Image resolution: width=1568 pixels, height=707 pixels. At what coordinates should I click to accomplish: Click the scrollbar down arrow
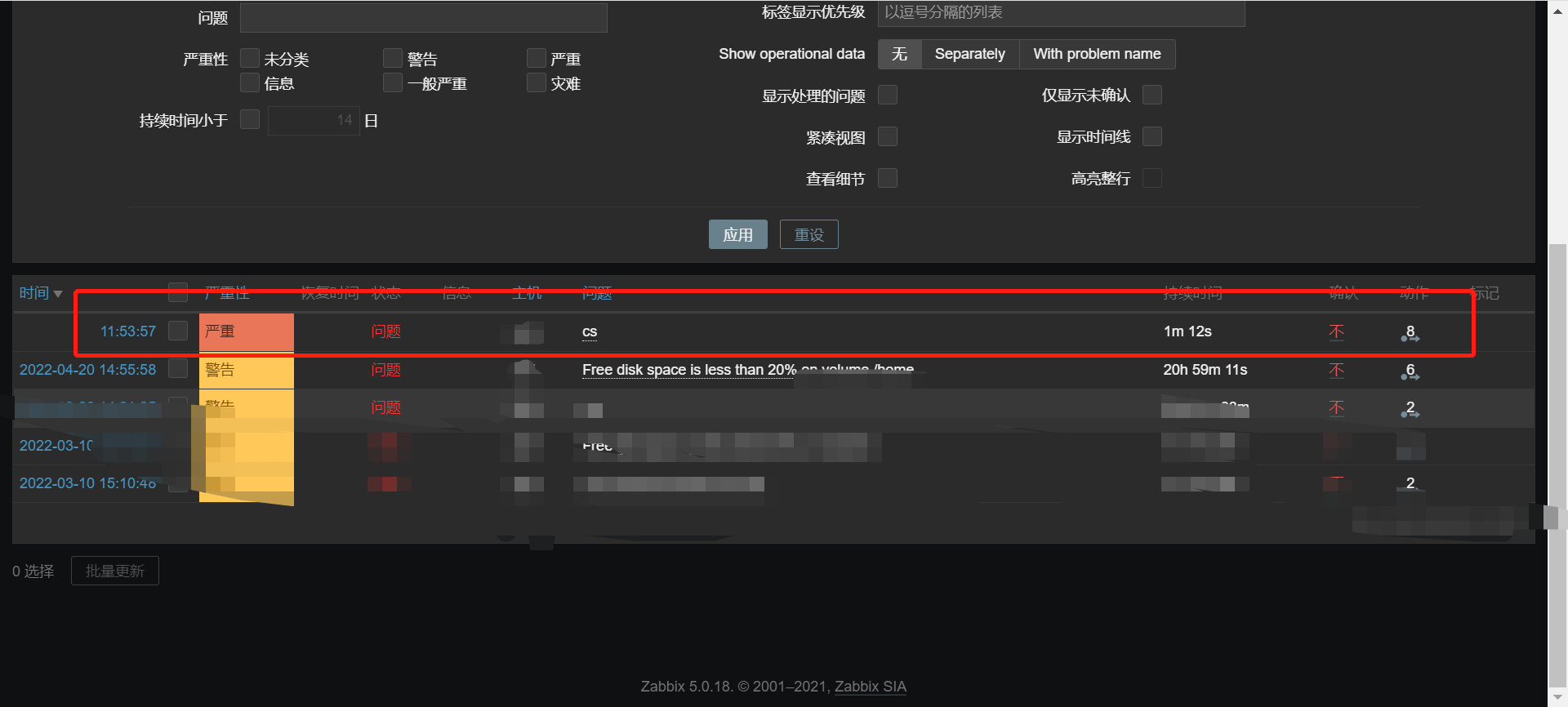(1557, 698)
